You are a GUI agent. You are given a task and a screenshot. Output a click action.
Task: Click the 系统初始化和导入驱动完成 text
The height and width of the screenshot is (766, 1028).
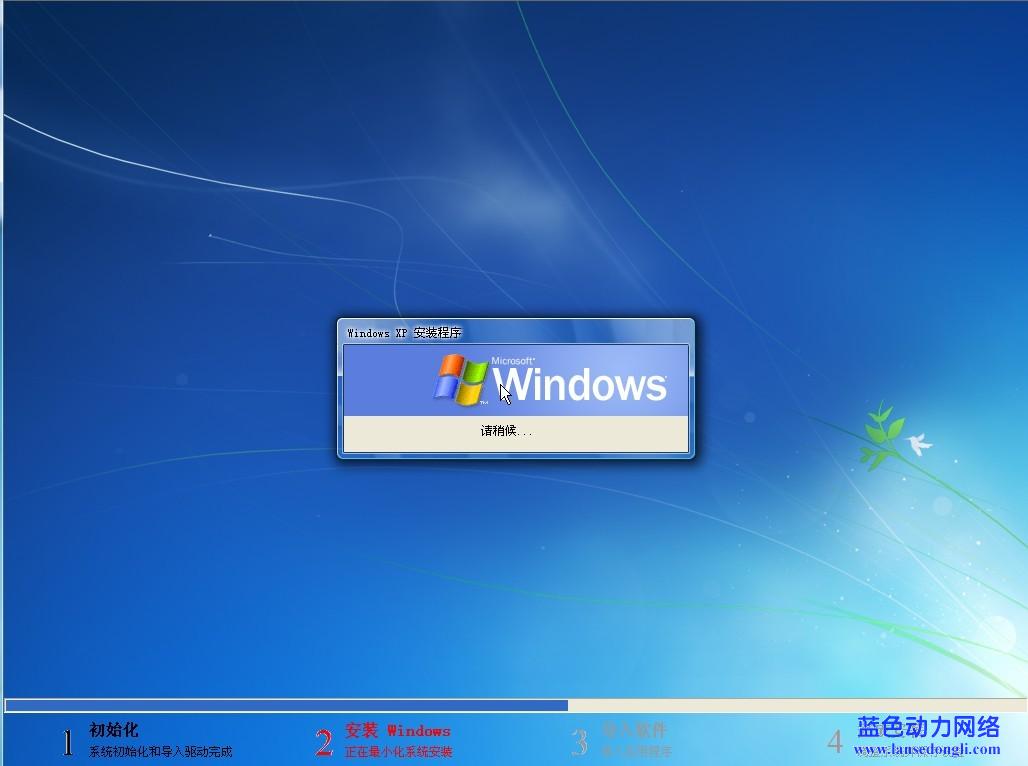point(161,752)
